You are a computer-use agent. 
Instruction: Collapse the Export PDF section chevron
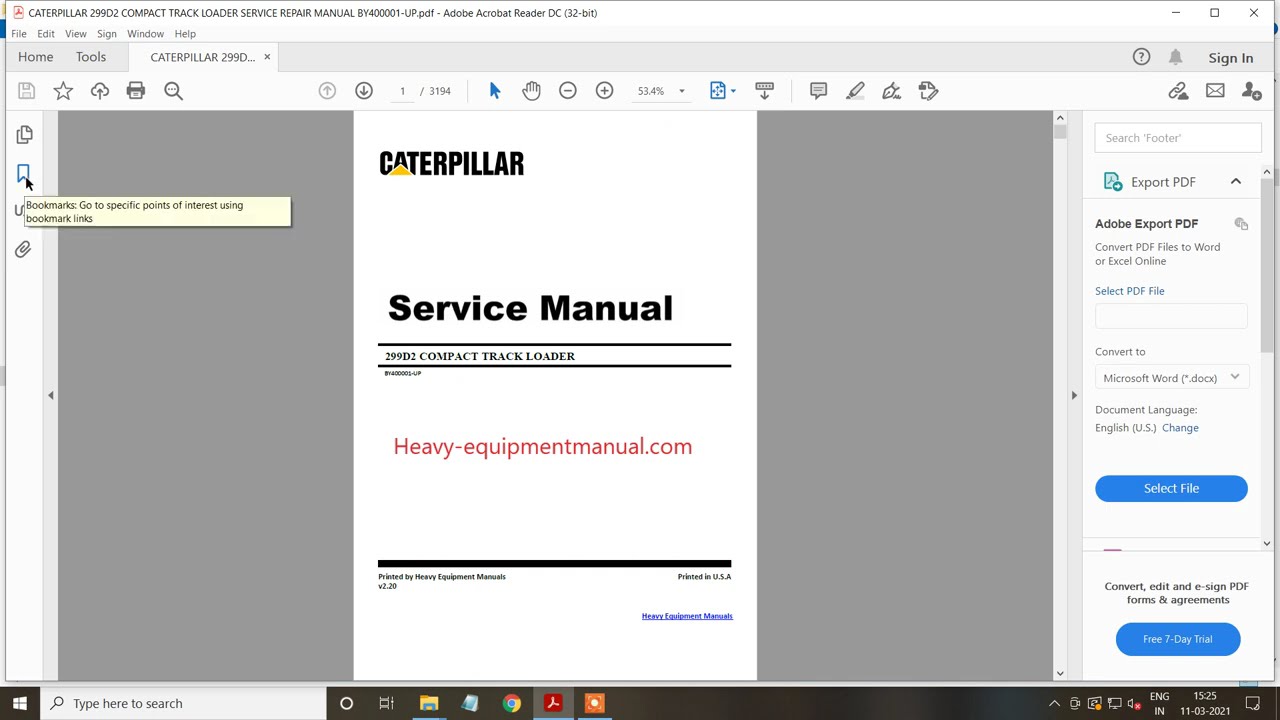(1236, 181)
